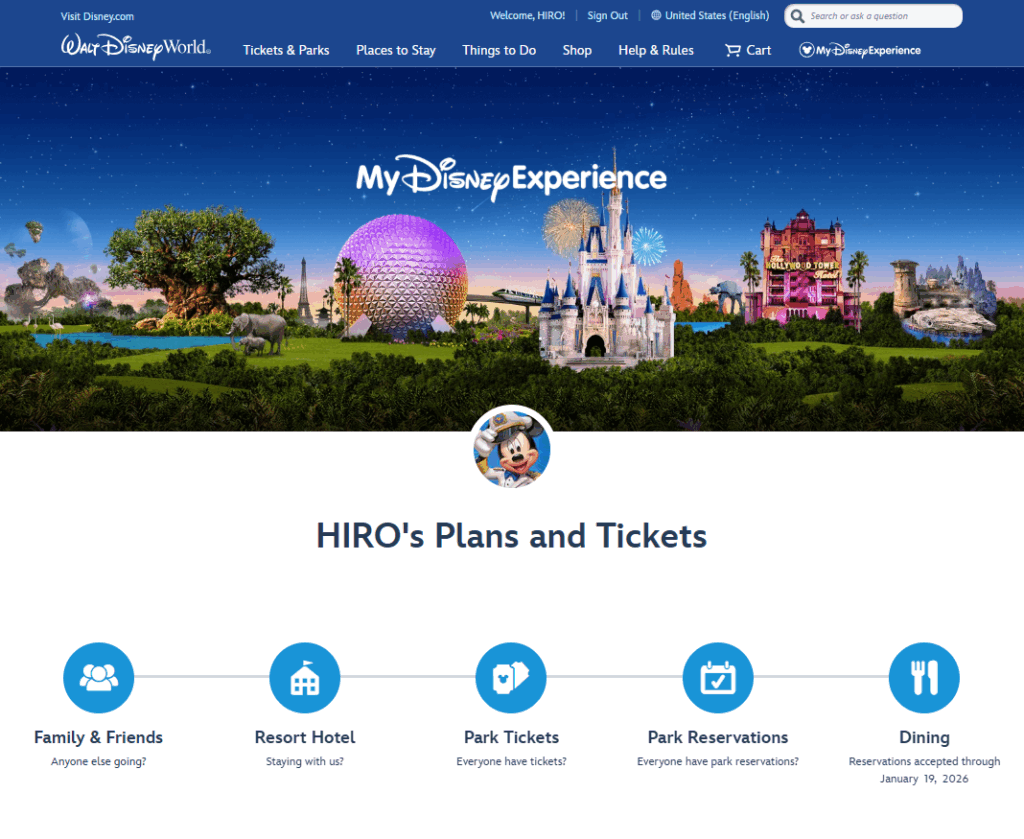
Task: Open the Dining fork and knife icon
Action: point(924,678)
